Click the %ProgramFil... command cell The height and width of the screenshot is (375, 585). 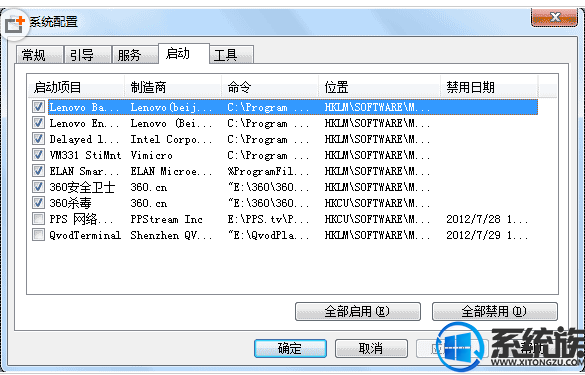268,171
